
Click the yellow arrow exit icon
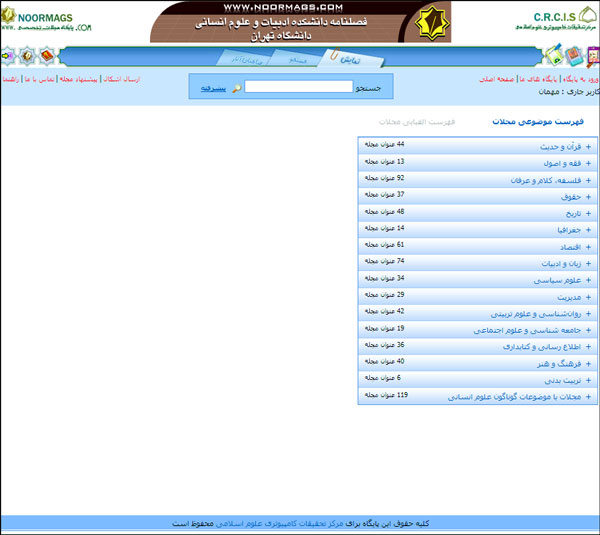(7, 56)
